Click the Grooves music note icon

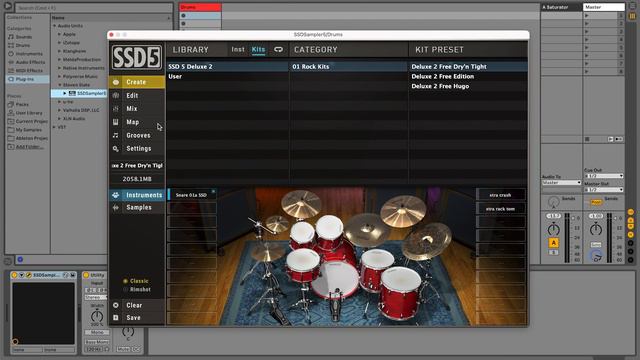pos(116,135)
